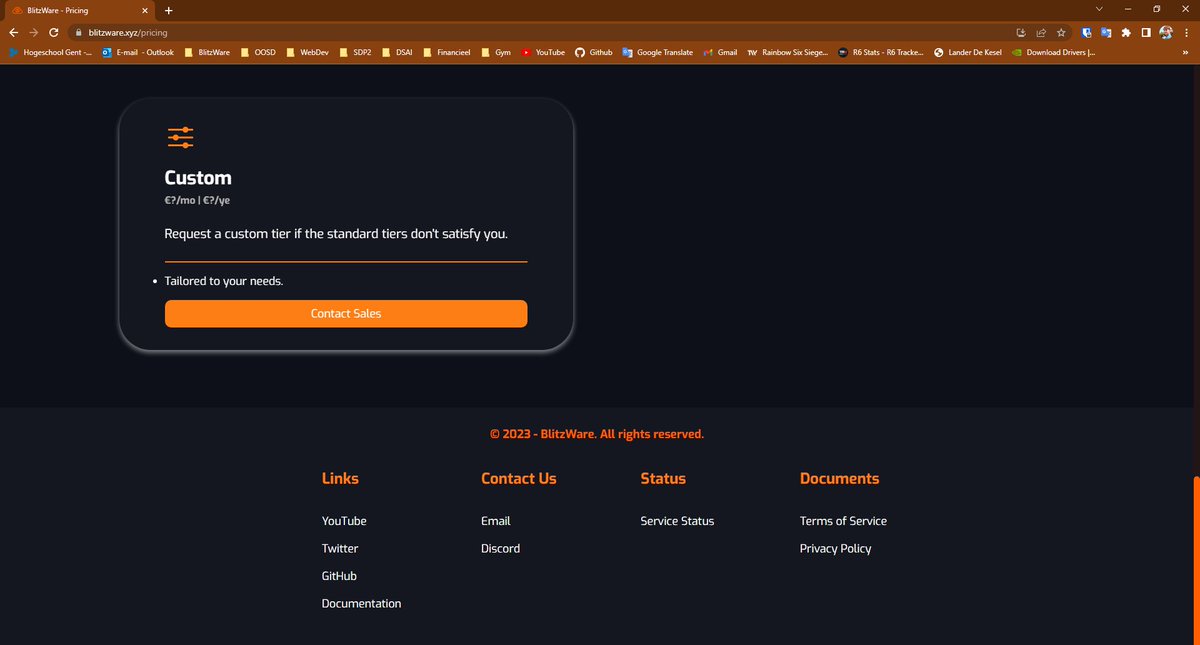Open the YouTube bookmark in bookmarks bar
The height and width of the screenshot is (645, 1200).
point(543,52)
